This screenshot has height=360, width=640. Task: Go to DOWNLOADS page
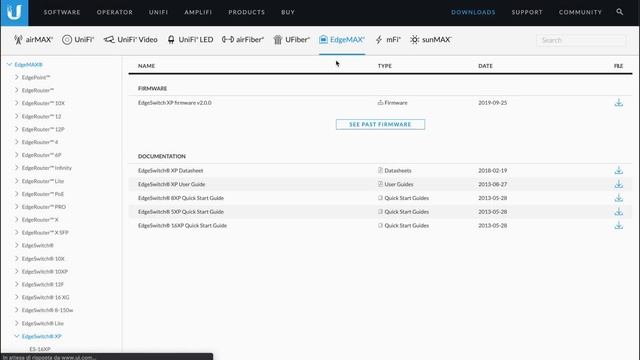473,12
